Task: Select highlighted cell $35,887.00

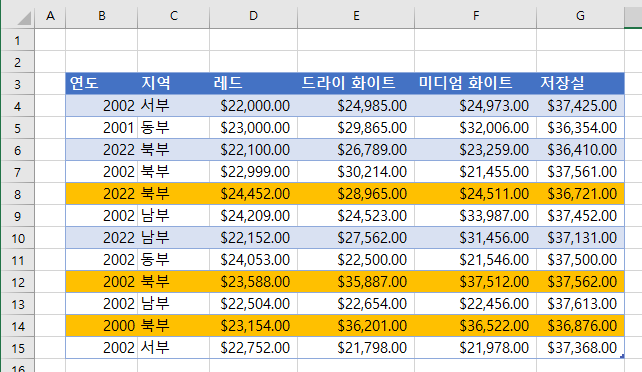Action: [x=356, y=282]
